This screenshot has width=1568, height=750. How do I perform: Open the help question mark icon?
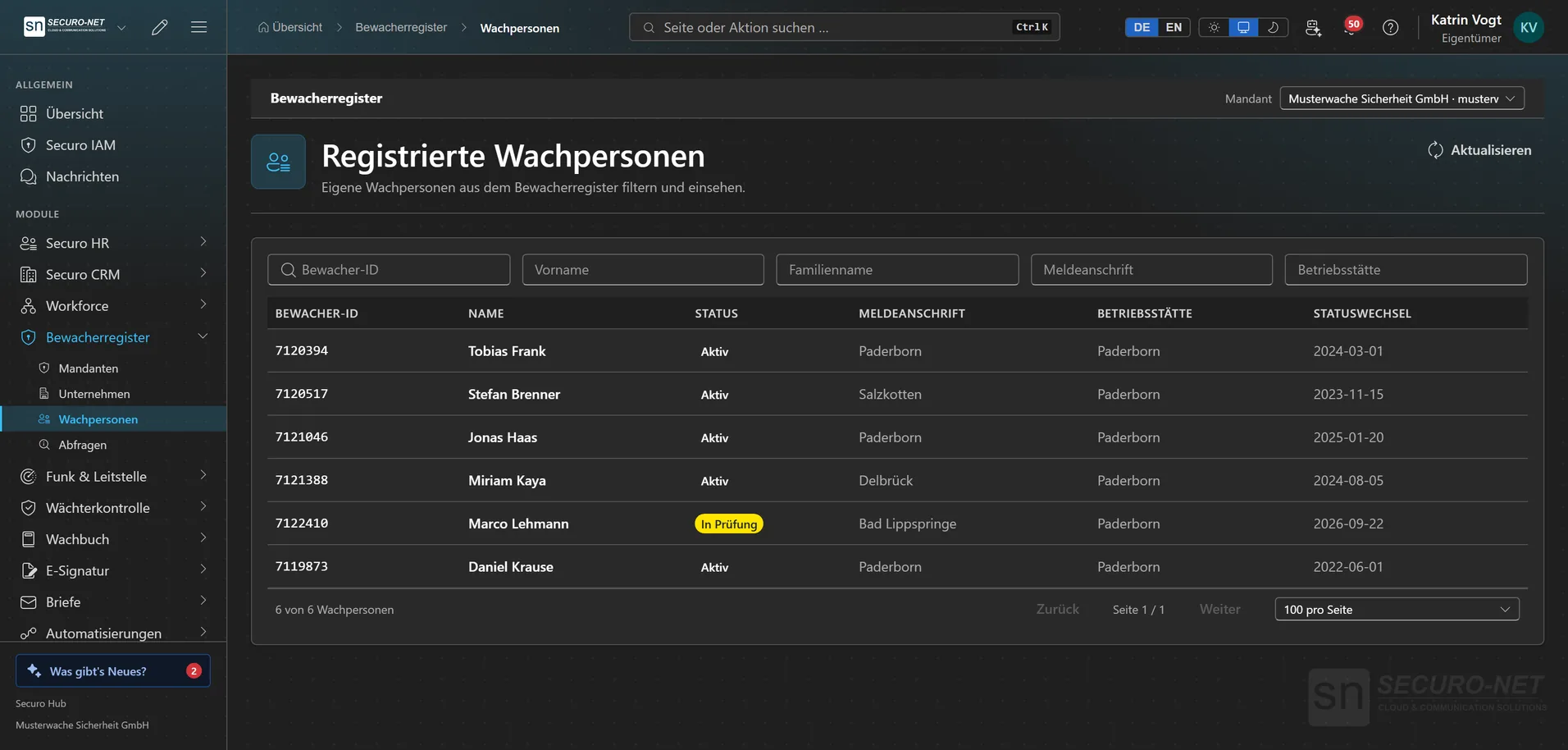click(x=1390, y=27)
